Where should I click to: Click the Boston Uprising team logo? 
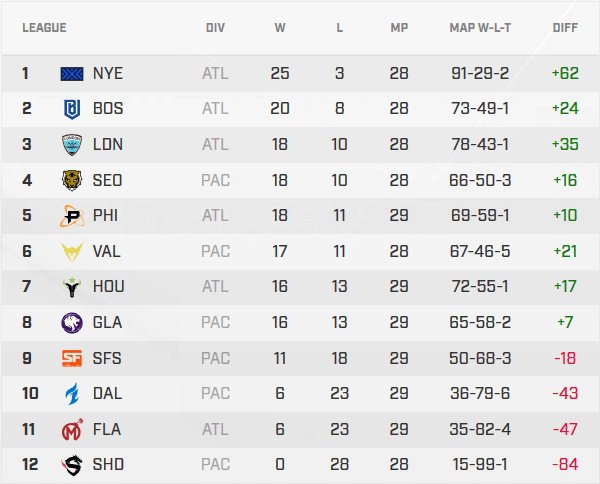[72, 108]
